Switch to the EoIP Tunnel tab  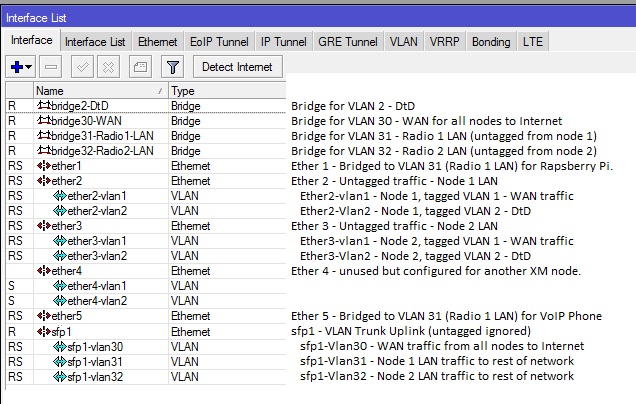219,41
